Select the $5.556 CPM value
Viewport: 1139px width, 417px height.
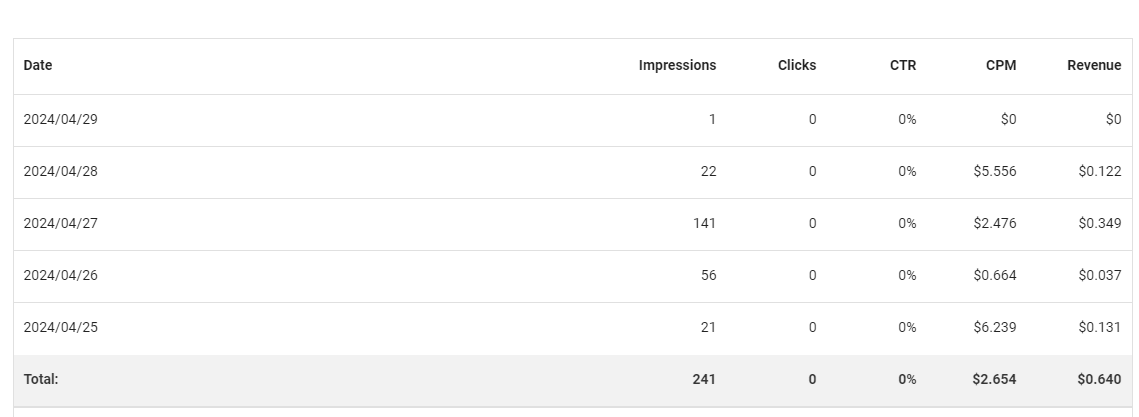[x=995, y=171]
